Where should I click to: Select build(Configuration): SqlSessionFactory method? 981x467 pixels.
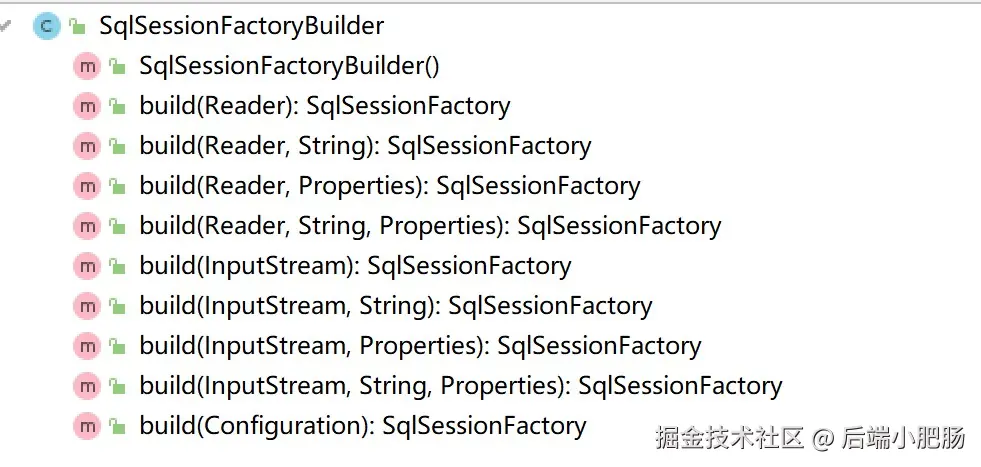[362, 426]
